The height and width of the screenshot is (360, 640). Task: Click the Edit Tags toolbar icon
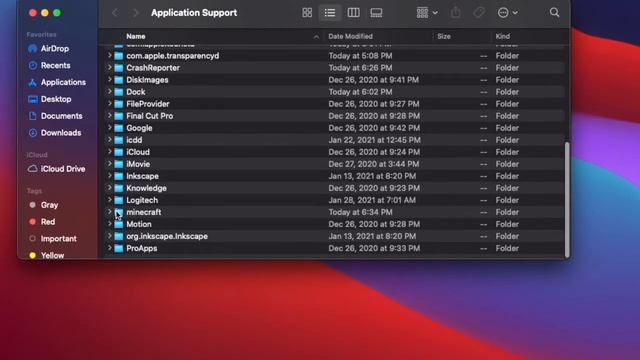click(x=479, y=13)
